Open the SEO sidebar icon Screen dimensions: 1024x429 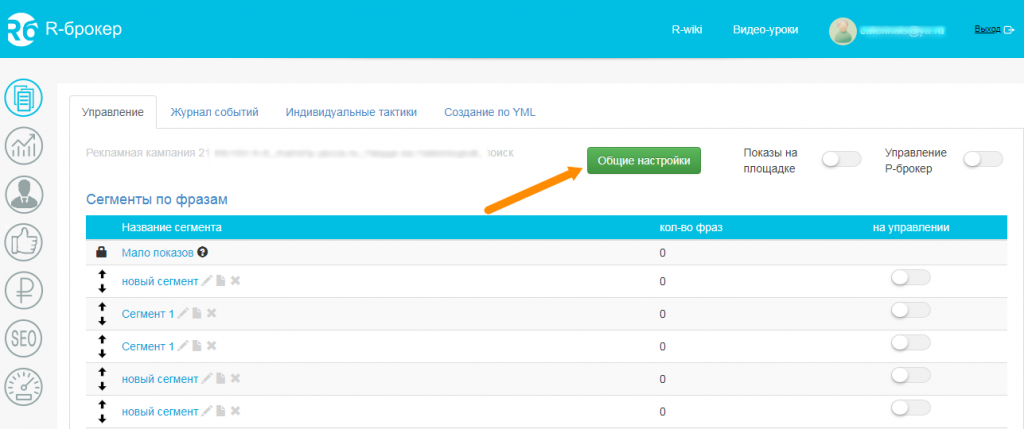(x=24, y=338)
